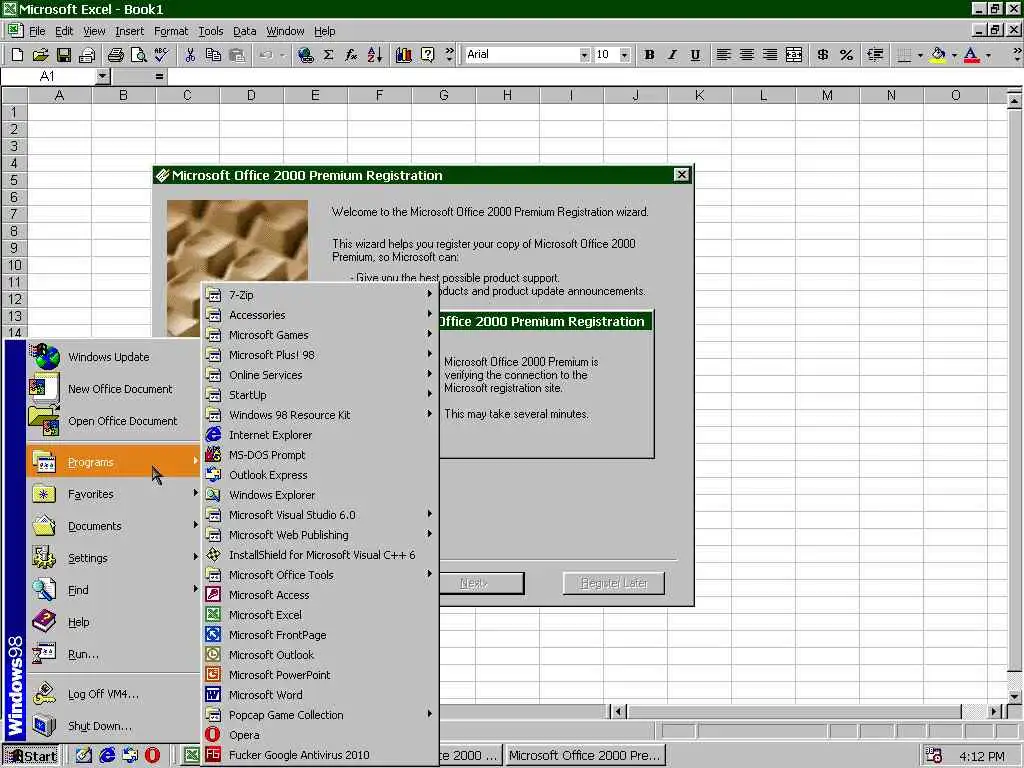Open Print Preview from the toolbar
This screenshot has width=1024, height=768.
[138, 55]
